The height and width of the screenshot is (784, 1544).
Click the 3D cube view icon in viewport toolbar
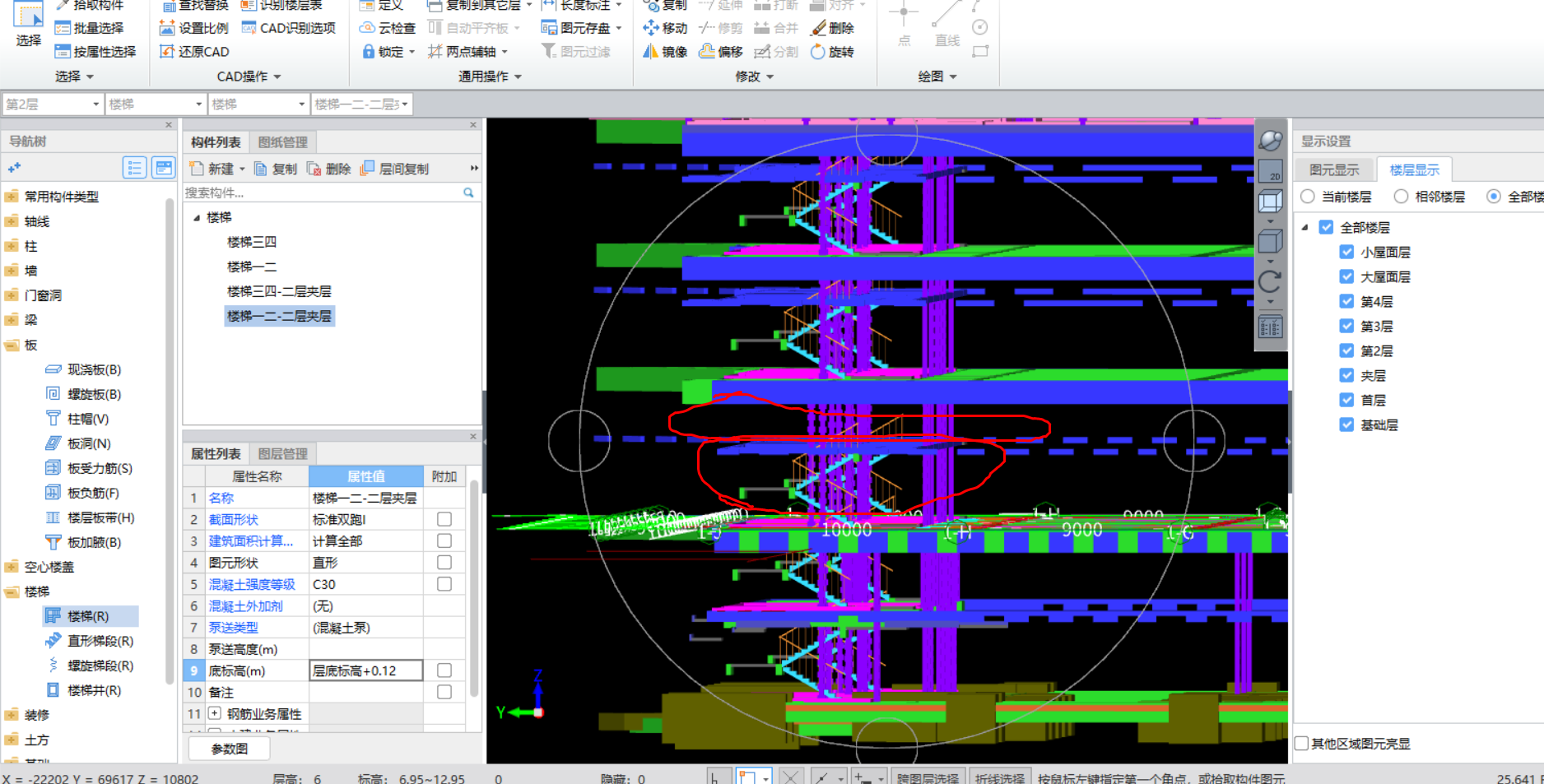coord(1270,202)
